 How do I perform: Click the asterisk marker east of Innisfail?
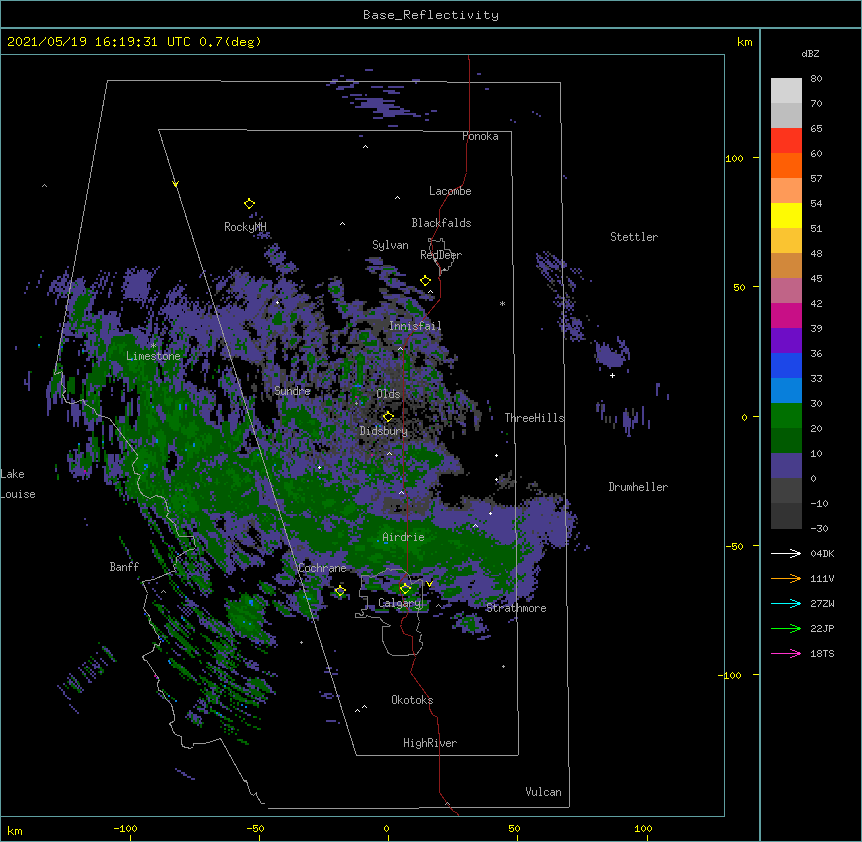click(502, 303)
